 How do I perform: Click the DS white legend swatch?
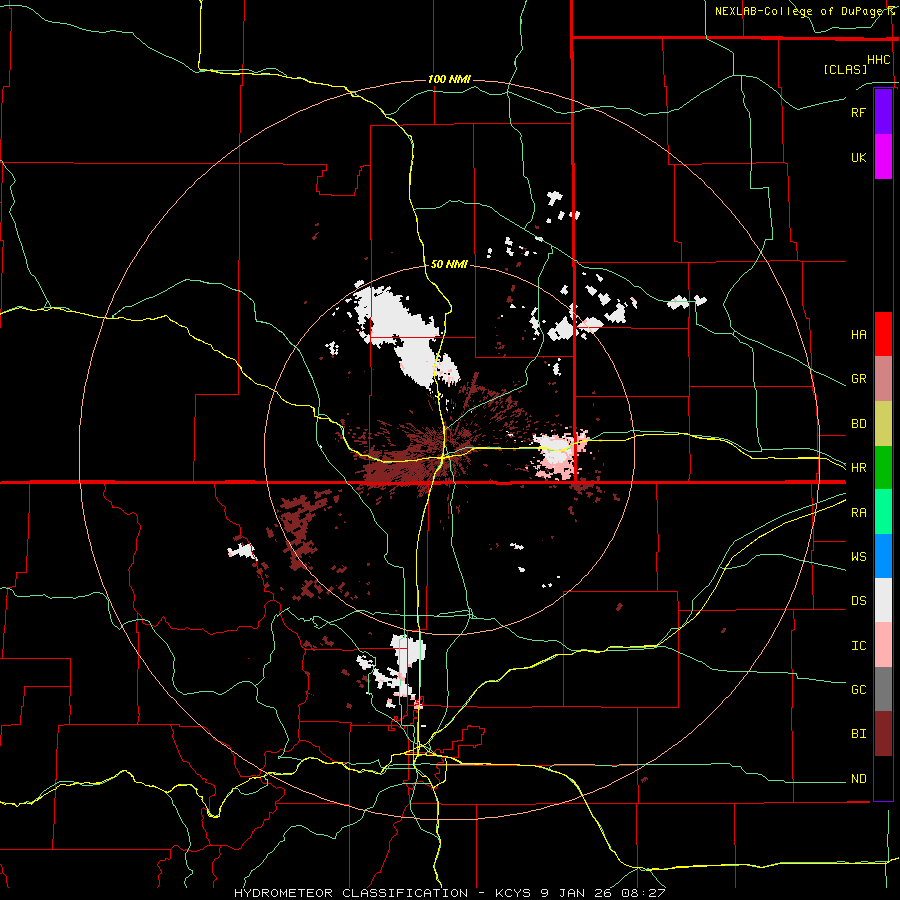[883, 600]
